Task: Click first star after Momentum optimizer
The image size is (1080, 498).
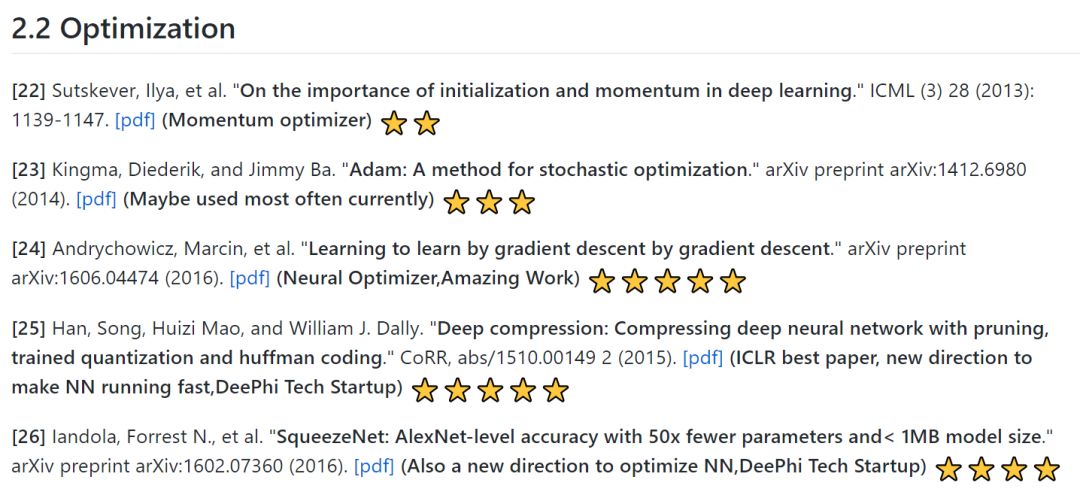Action: pos(394,124)
